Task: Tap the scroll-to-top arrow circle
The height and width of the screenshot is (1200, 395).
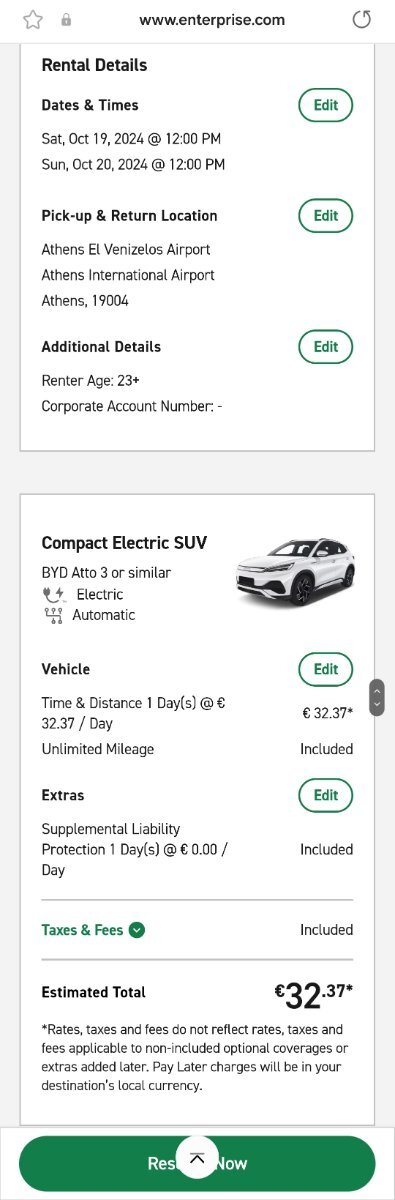Action: point(197,1157)
